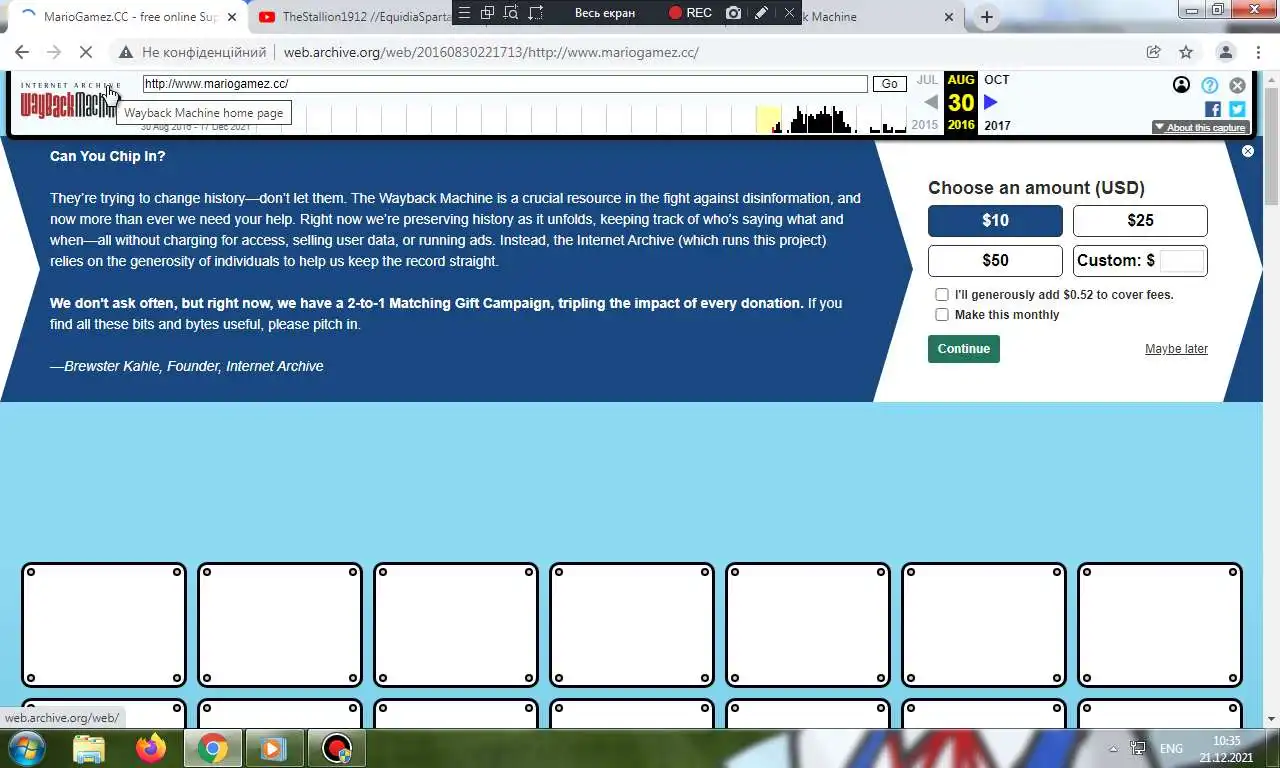Image resolution: width=1280 pixels, height=768 pixels.
Task: Check the Make this monthly box
Action: 942,315
